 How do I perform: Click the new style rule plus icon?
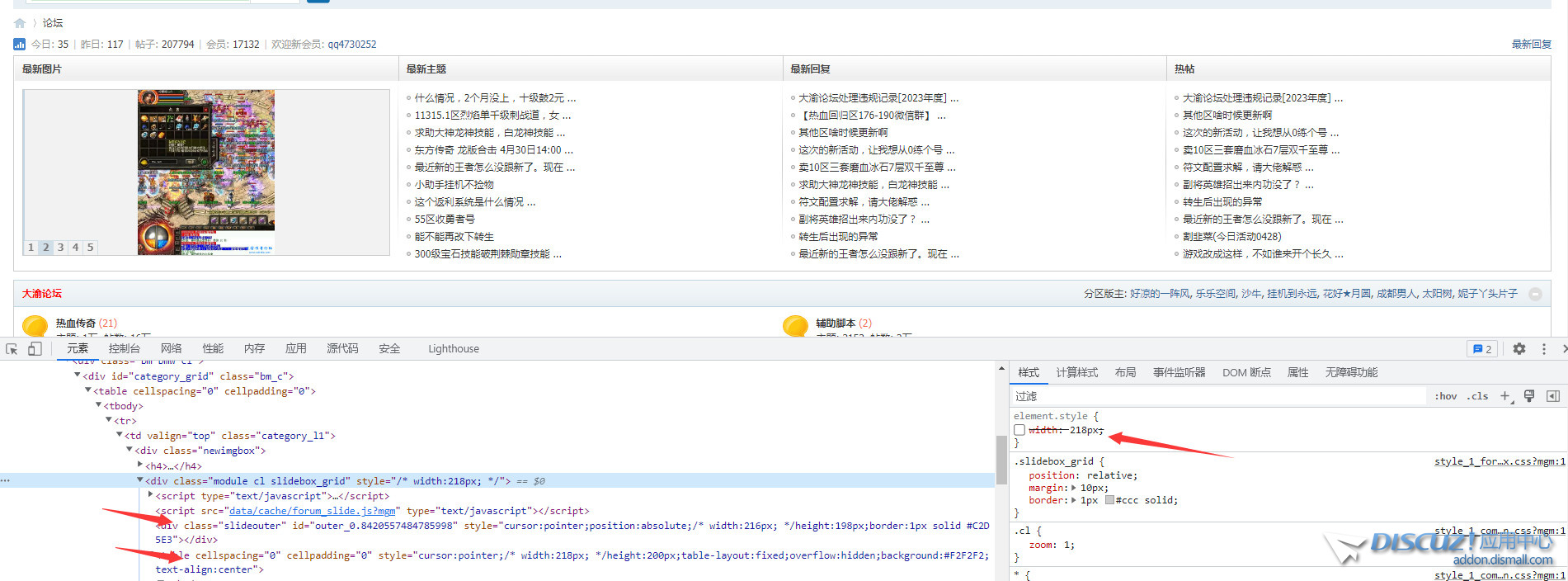click(1505, 396)
